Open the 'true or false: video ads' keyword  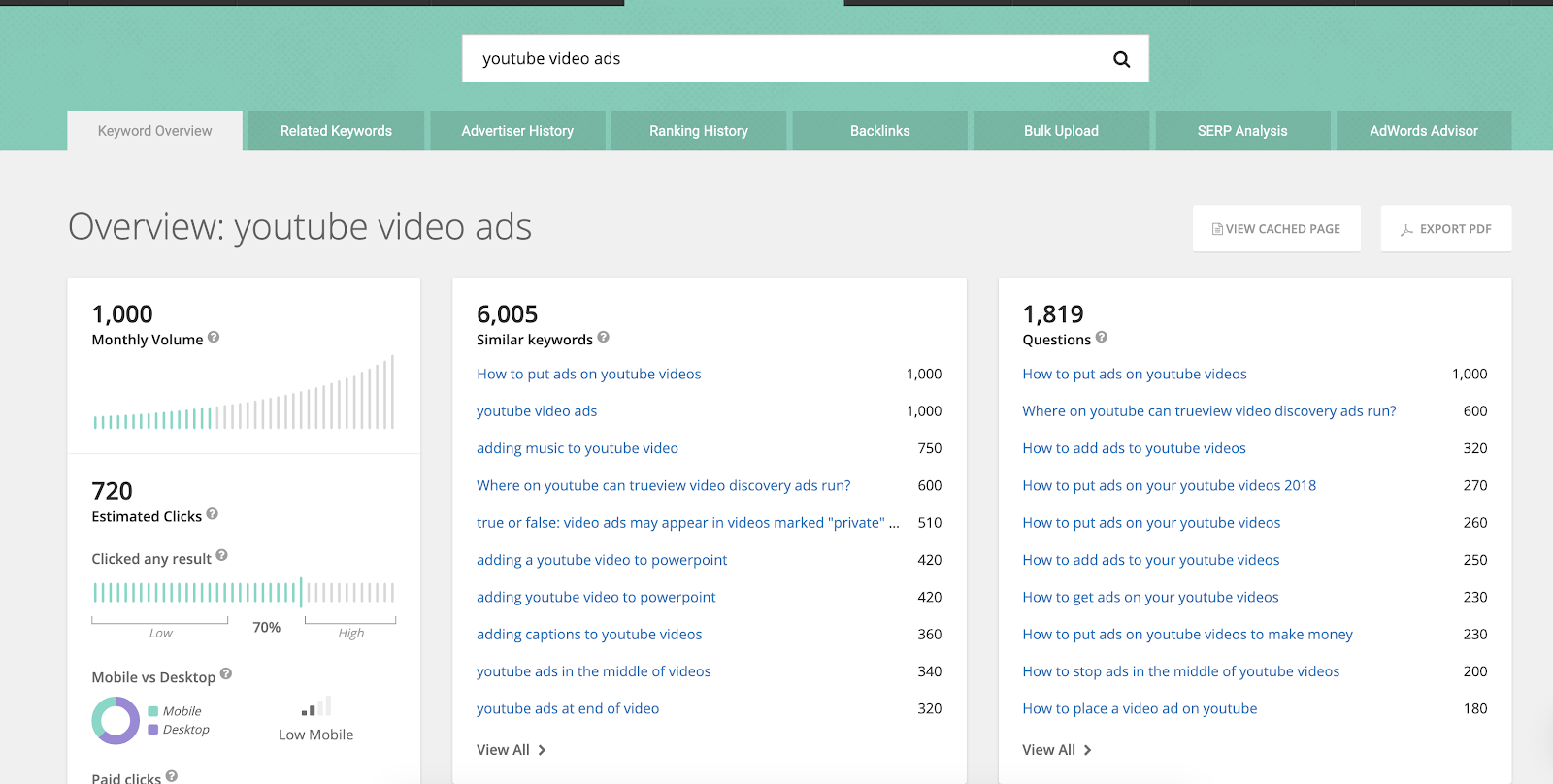[x=688, y=523]
